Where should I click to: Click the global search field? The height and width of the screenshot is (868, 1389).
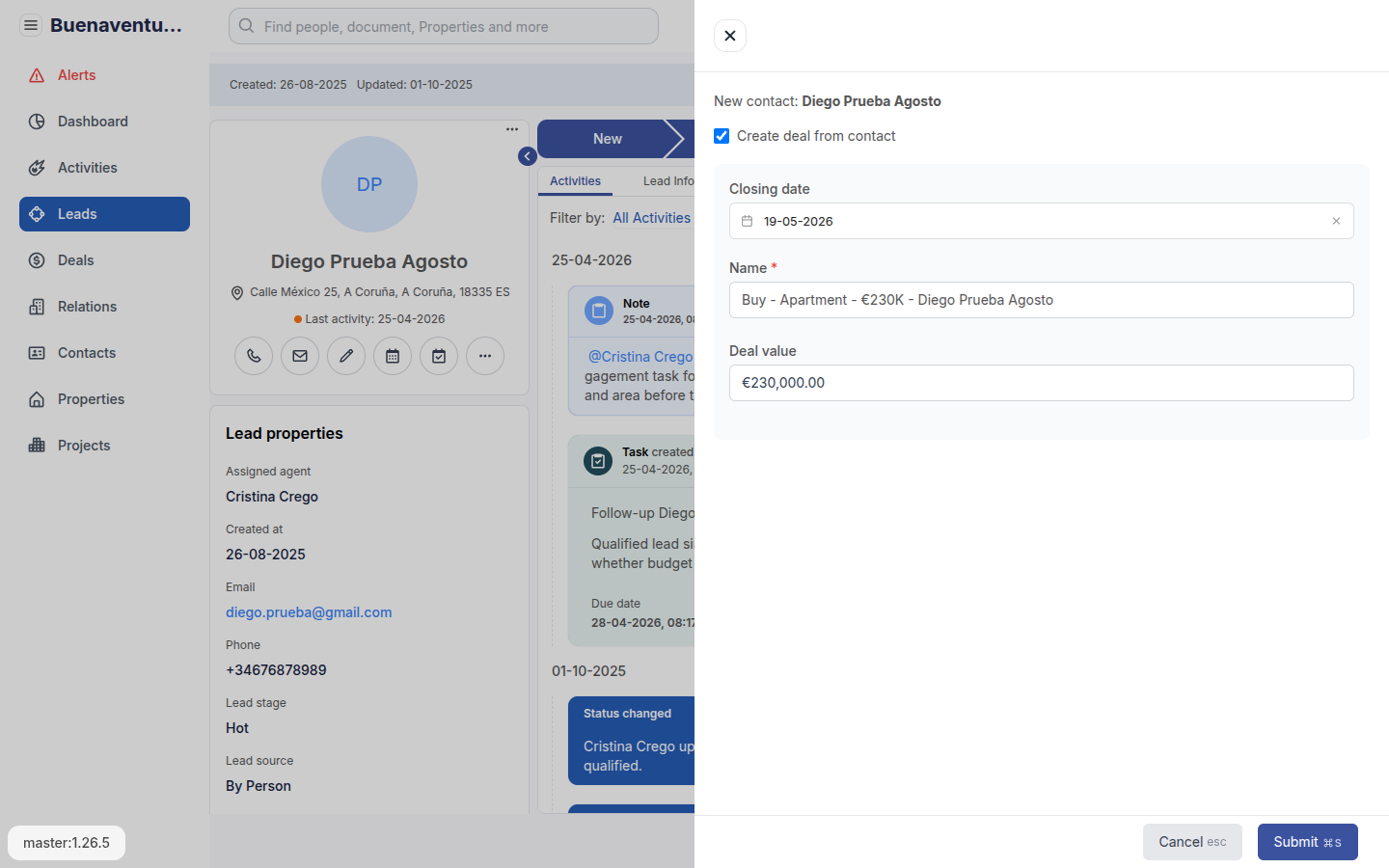[x=444, y=26]
